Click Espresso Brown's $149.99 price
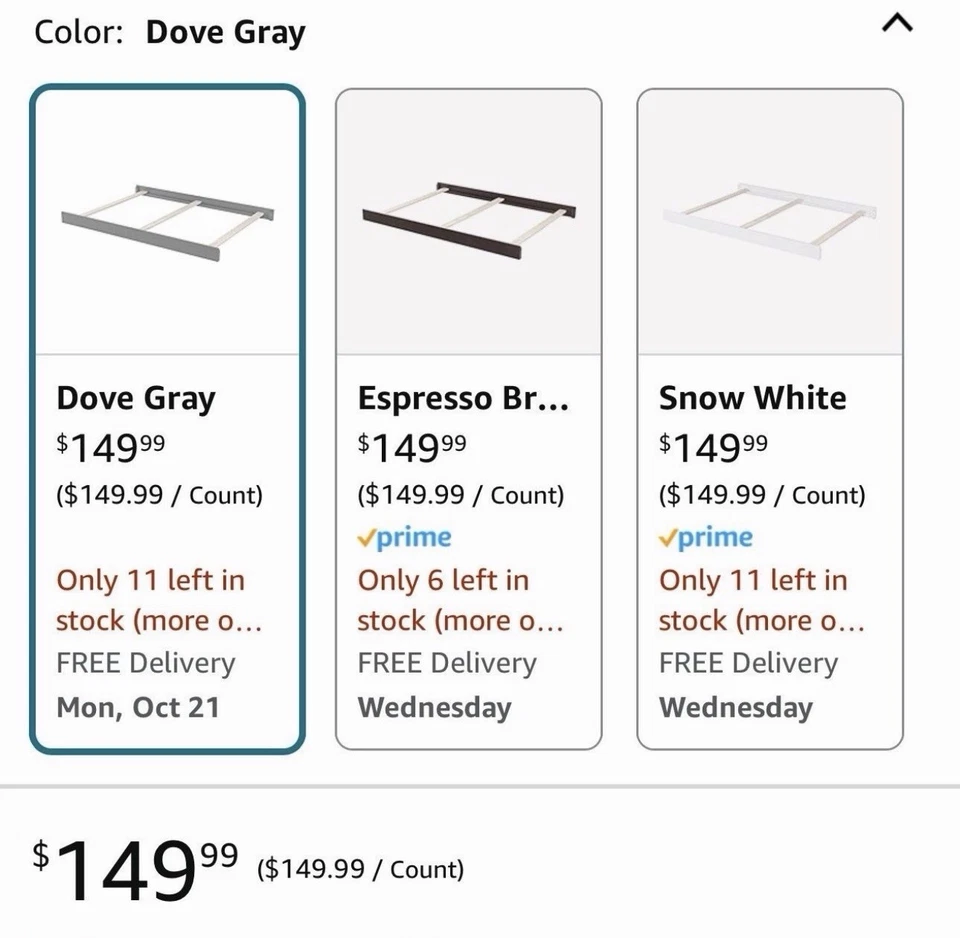 click(x=412, y=447)
